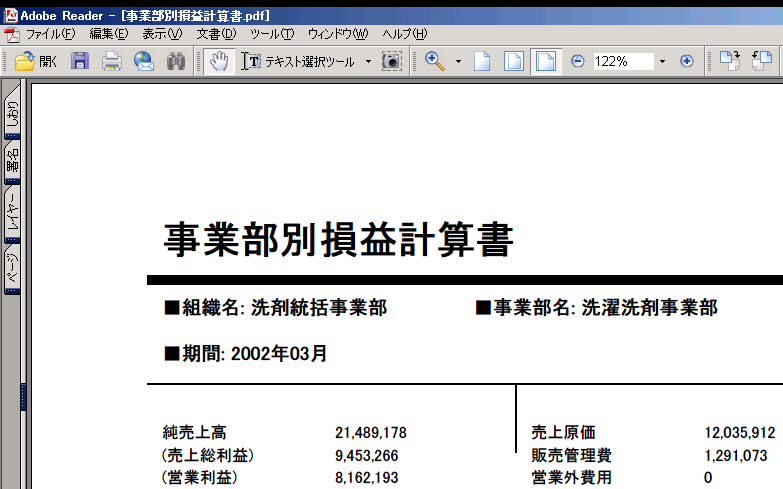Click the zoom out minus button
The image size is (783, 489).
578,61
